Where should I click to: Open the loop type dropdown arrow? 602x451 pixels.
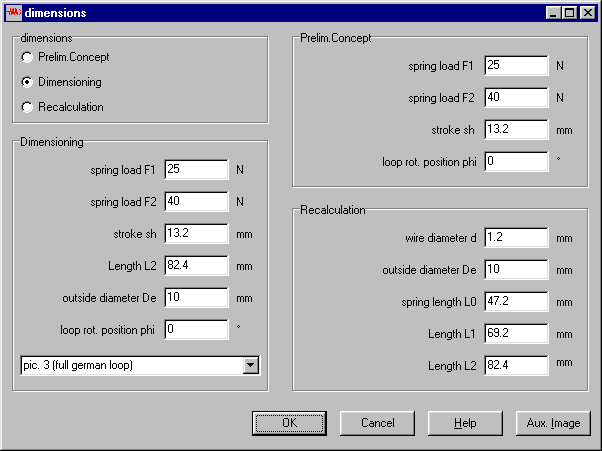[249, 366]
